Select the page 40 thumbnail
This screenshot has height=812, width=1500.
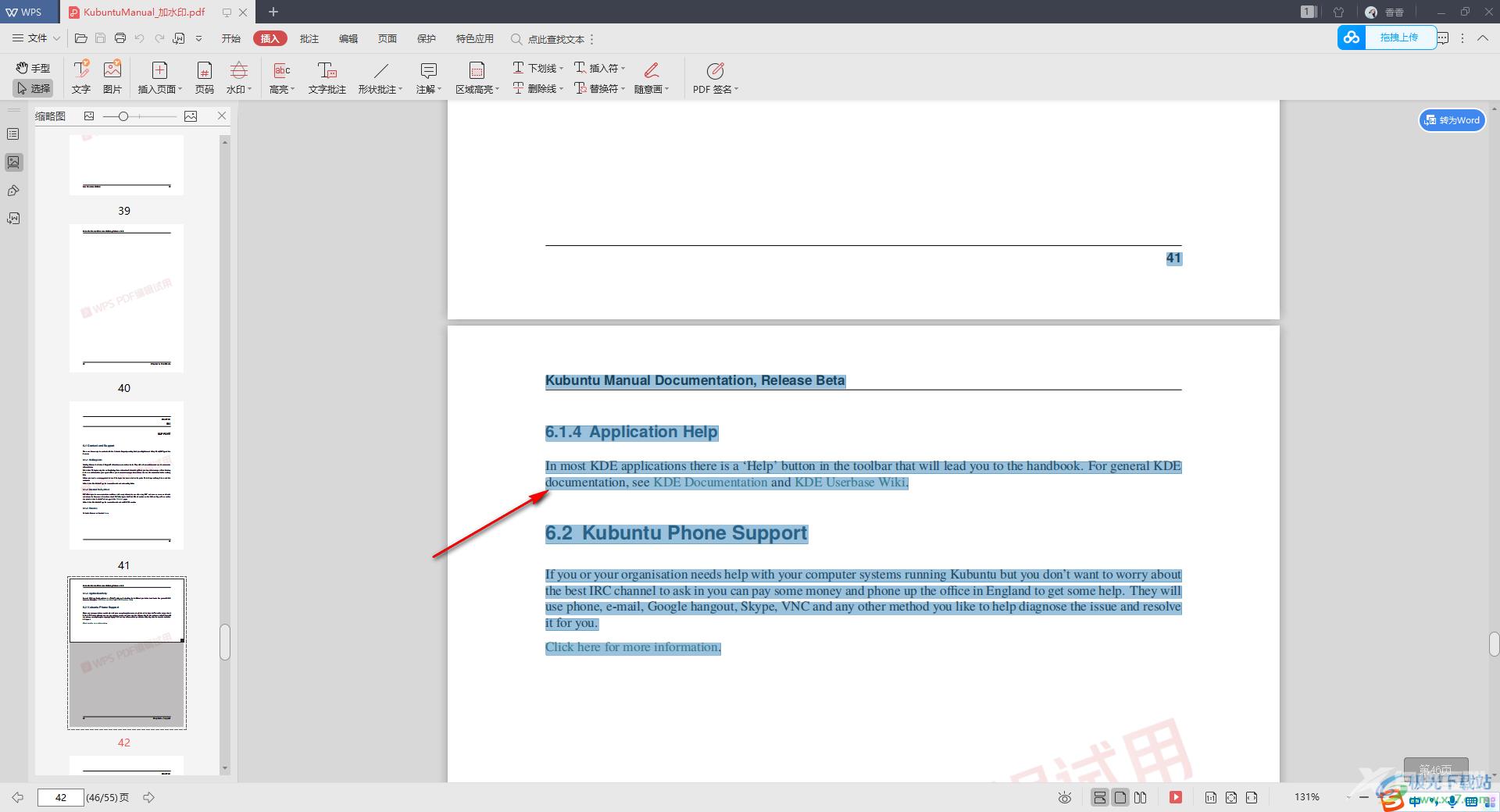click(127, 298)
